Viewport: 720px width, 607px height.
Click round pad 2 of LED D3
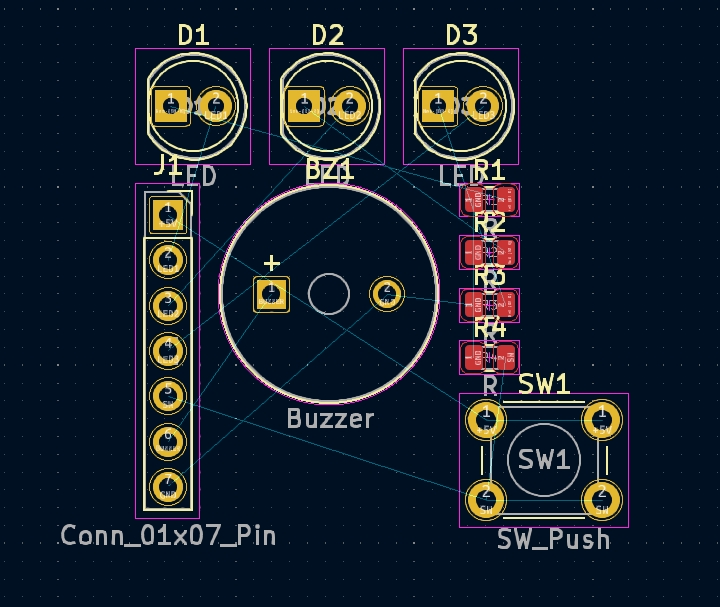click(x=483, y=106)
